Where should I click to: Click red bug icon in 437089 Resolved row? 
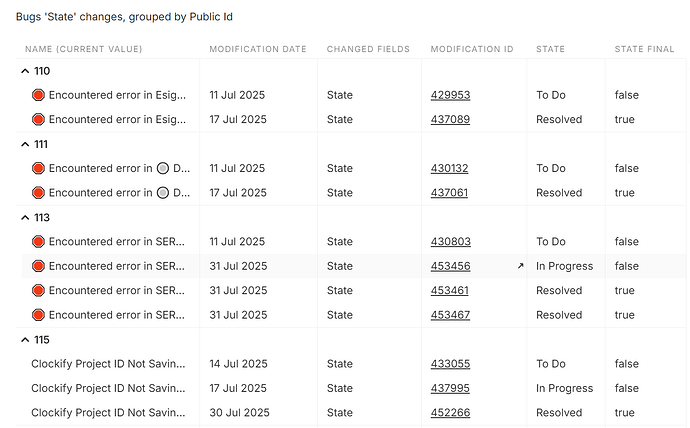38,120
